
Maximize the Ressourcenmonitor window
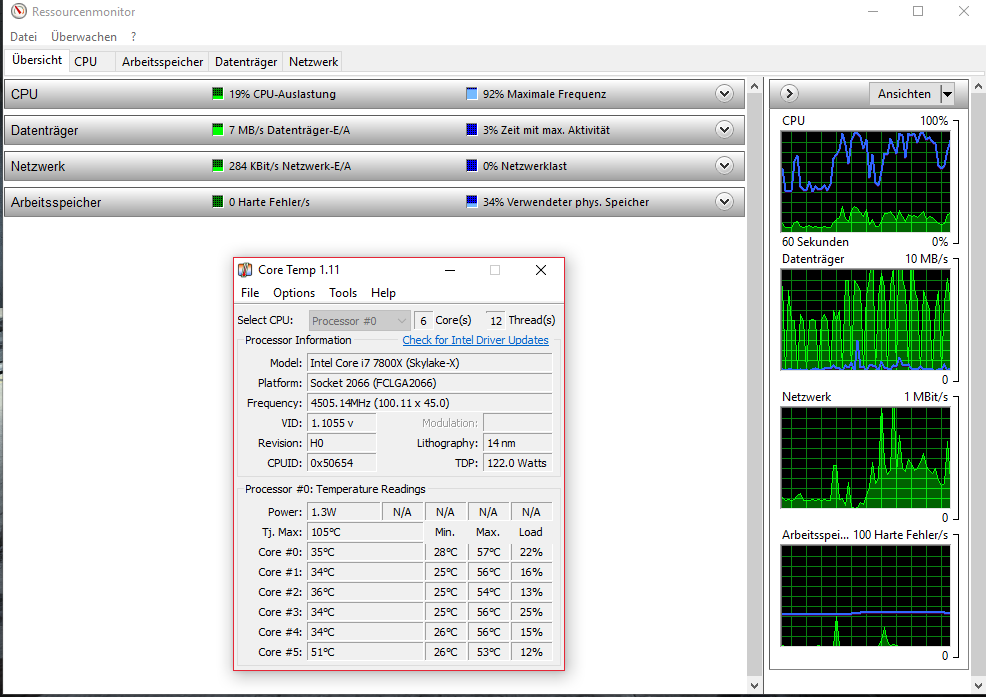pyautogui.click(x=918, y=11)
